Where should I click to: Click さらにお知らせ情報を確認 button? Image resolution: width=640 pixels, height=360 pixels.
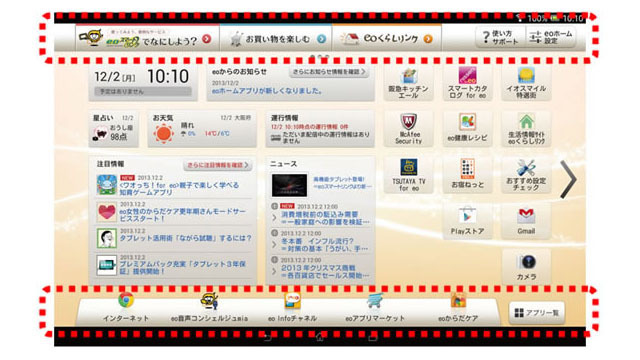[x=329, y=71]
